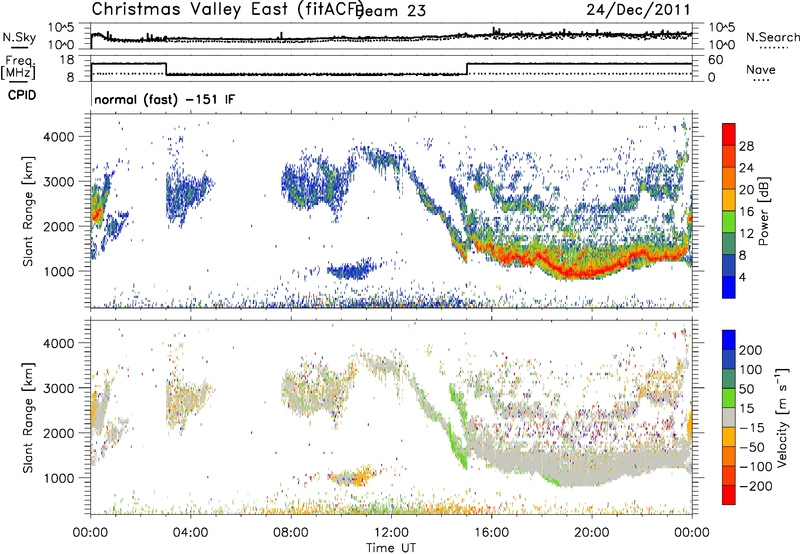The height and width of the screenshot is (554, 800).
Task: Click the text 'normal (fast) -151 IF'
Action: point(165,99)
